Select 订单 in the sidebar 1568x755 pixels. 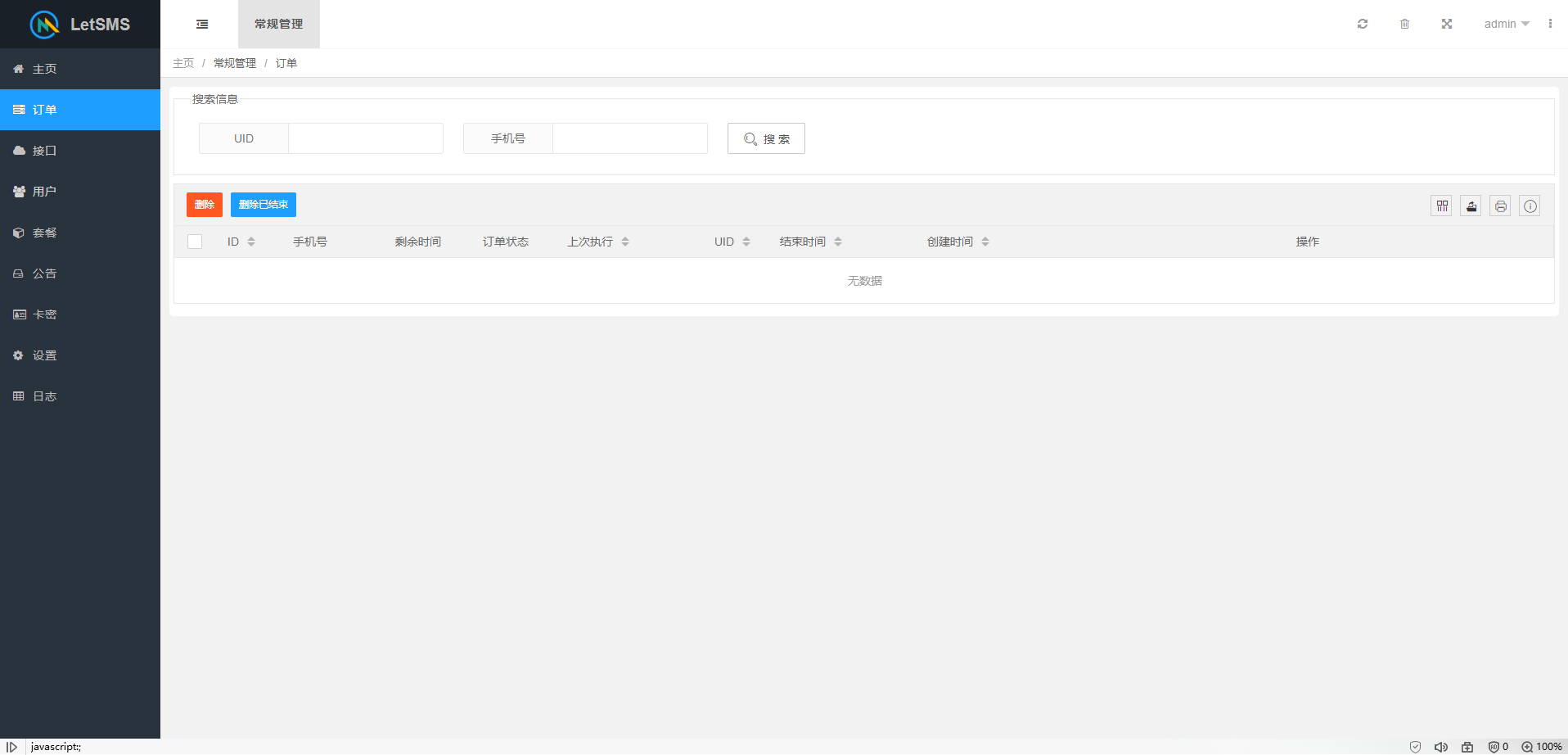(x=80, y=110)
